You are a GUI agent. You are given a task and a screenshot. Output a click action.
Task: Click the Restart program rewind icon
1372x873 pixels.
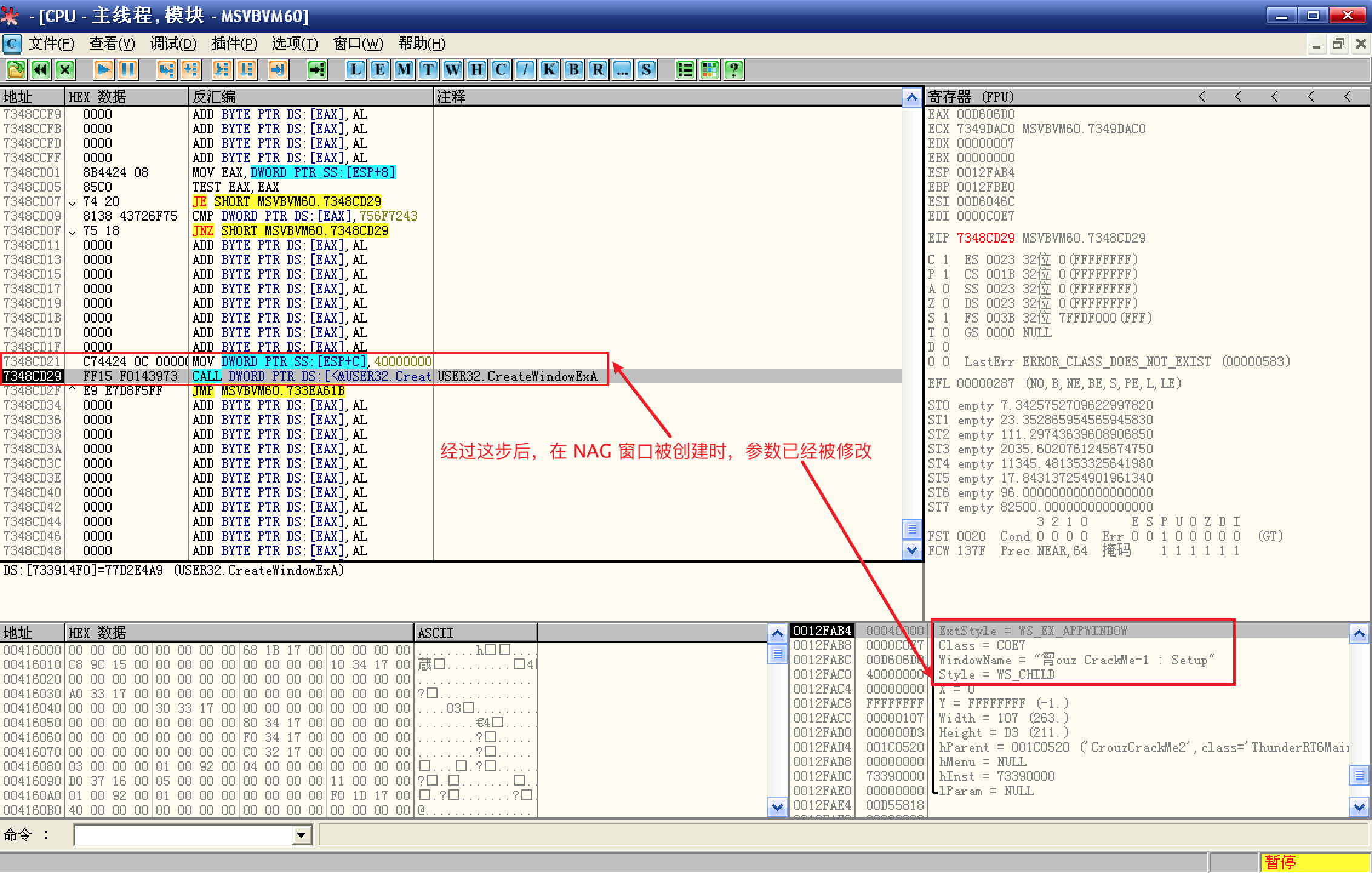pos(41,70)
